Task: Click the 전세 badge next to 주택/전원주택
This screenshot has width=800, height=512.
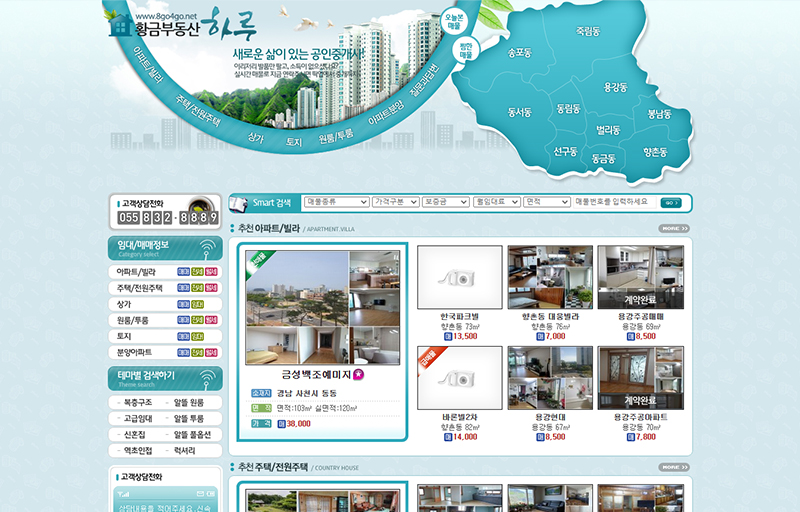Action: tap(197, 288)
